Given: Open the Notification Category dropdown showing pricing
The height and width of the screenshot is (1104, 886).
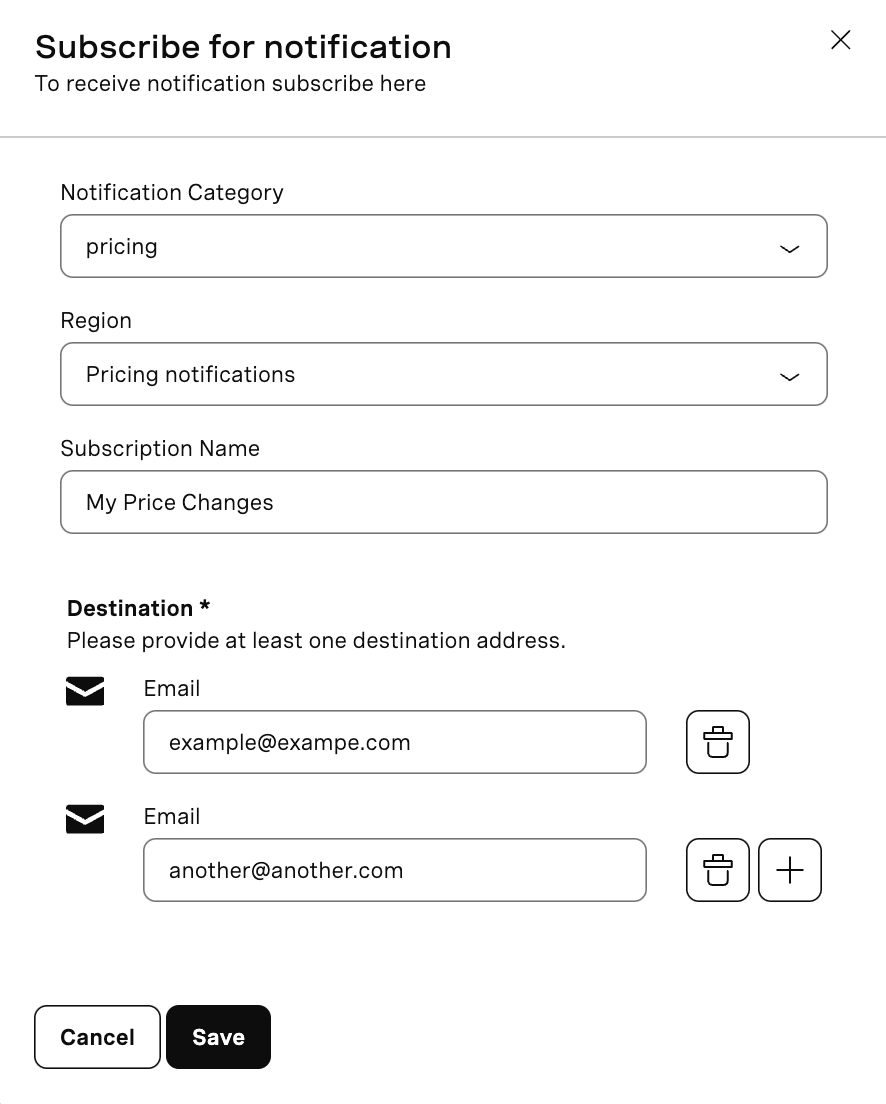Looking at the screenshot, I should [x=444, y=246].
